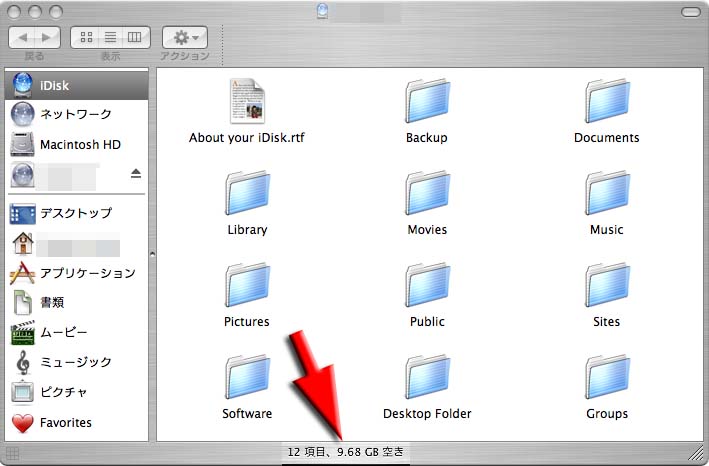Select the Groups folder icon
The height and width of the screenshot is (466, 709).
[x=607, y=377]
